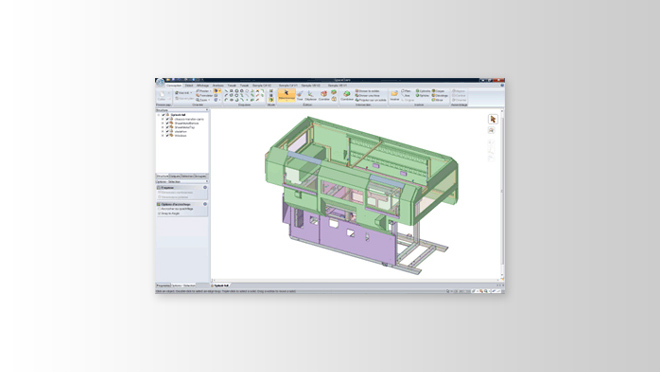
Task: Toggle checkbox of the top root assembly node
Action: tap(163, 114)
